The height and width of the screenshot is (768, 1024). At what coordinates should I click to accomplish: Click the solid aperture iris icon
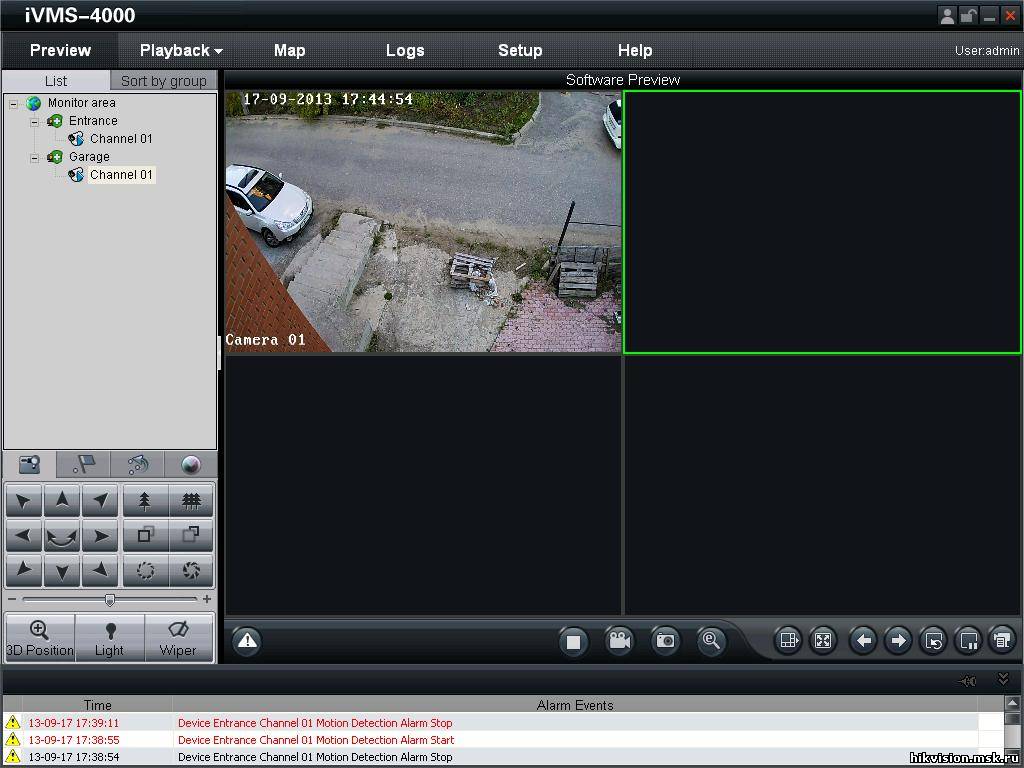(191, 571)
